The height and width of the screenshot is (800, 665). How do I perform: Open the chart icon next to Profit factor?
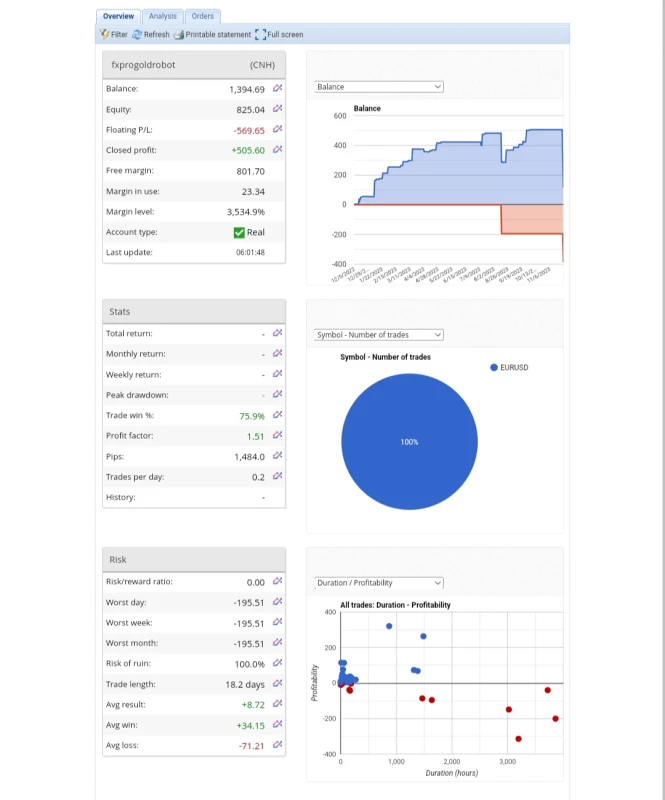tap(277, 436)
